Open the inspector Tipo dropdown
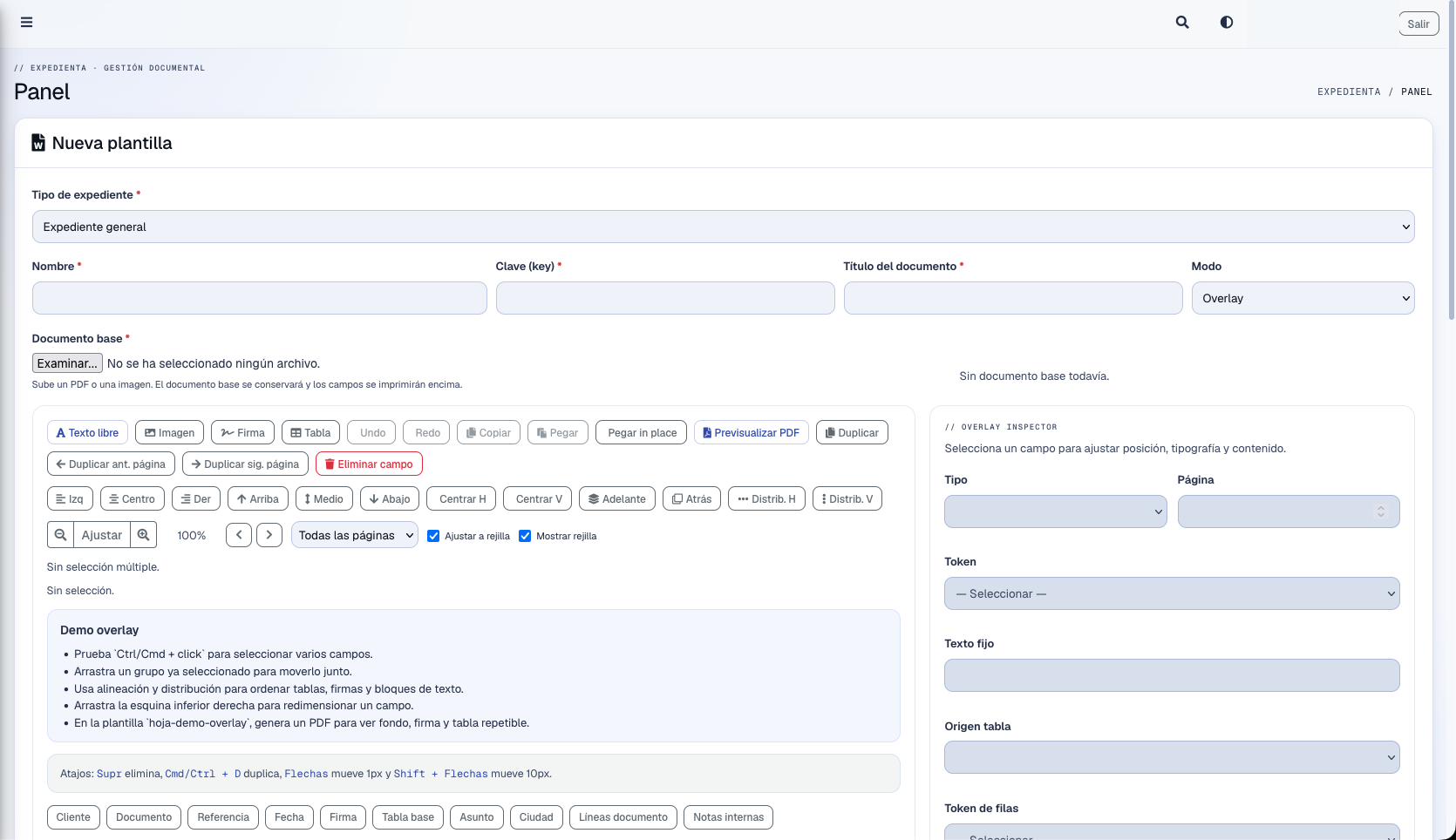Viewport: 1456px width, 840px height. (1055, 511)
